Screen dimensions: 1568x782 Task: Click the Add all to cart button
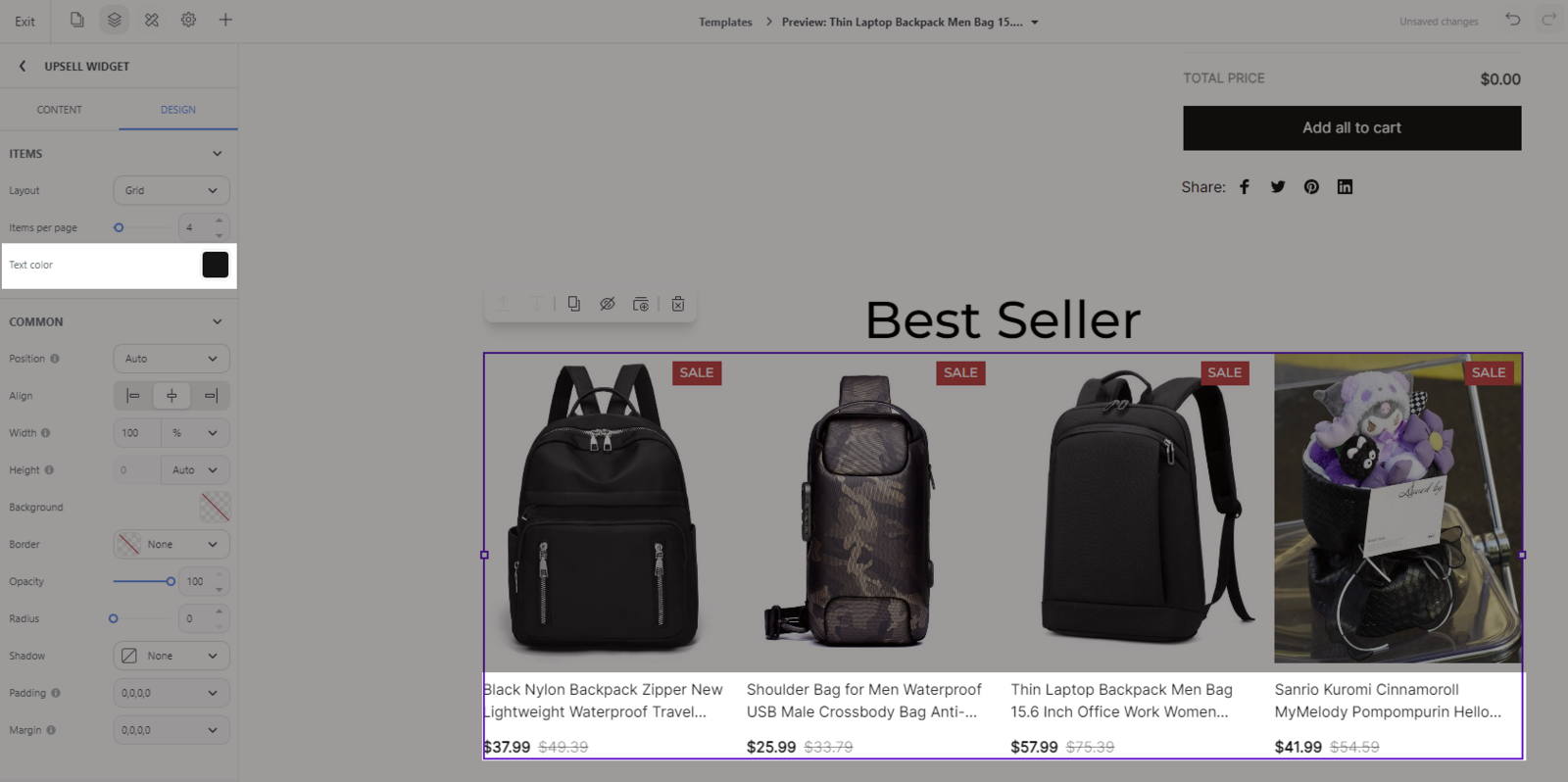pos(1352,128)
